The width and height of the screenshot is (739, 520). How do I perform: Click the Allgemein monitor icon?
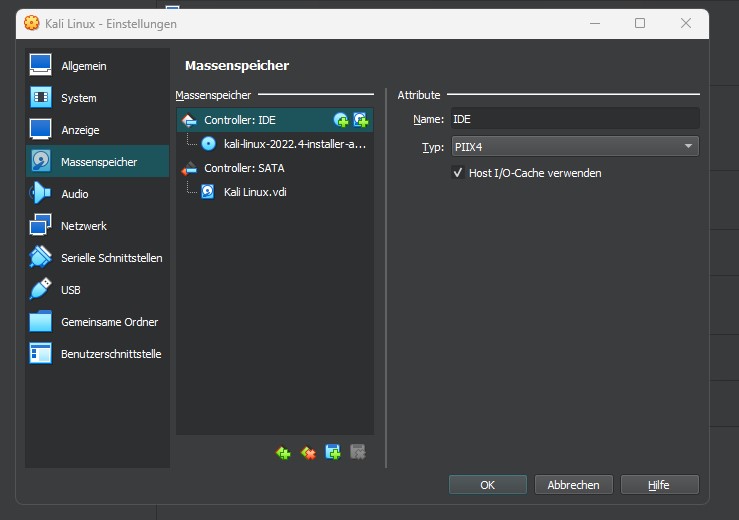click(x=41, y=65)
